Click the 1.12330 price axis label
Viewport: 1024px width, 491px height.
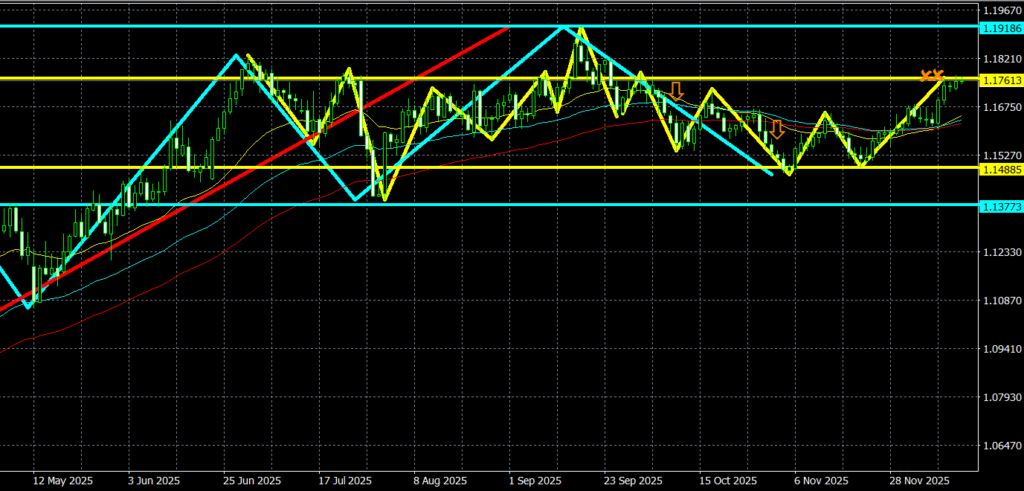1000,252
